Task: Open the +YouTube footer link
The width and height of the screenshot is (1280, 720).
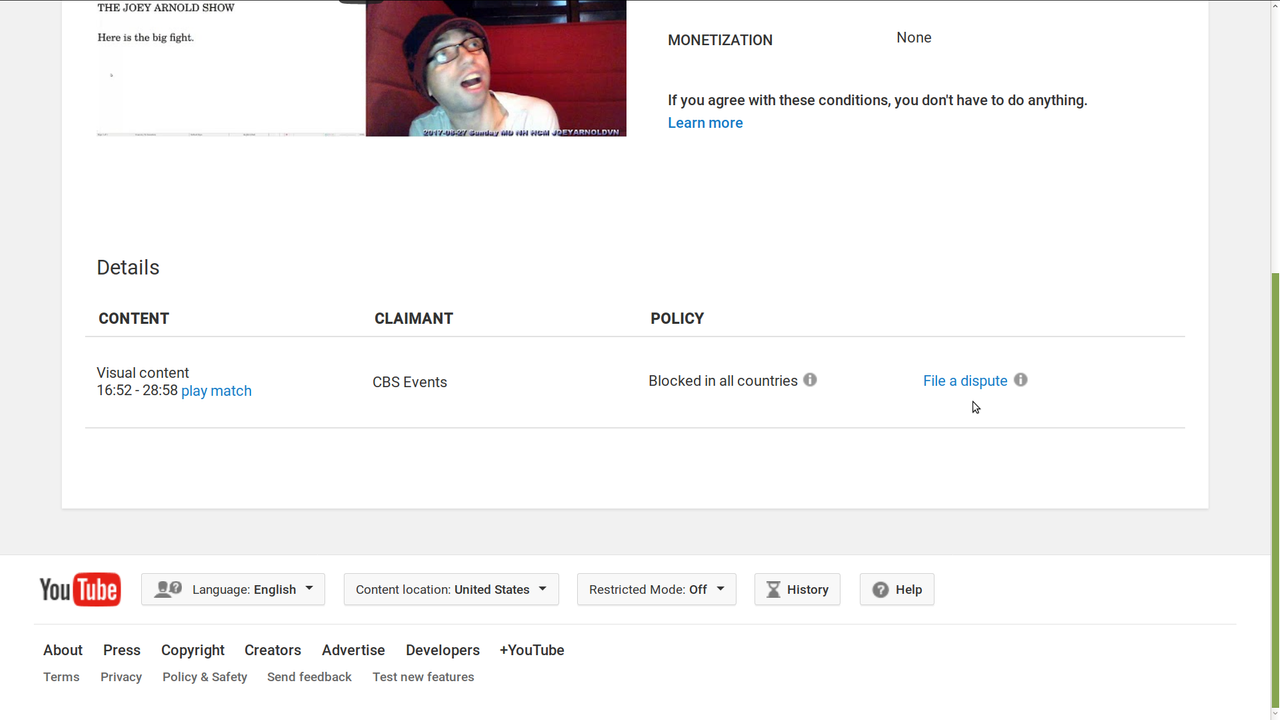Action: 532,650
